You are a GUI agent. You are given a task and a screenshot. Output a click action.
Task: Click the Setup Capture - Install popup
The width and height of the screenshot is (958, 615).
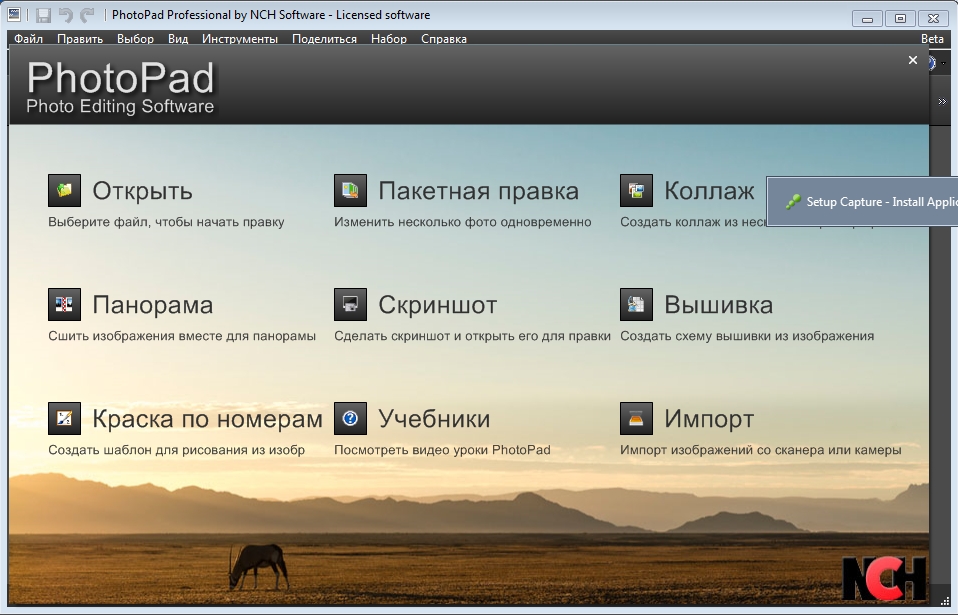tap(862, 202)
